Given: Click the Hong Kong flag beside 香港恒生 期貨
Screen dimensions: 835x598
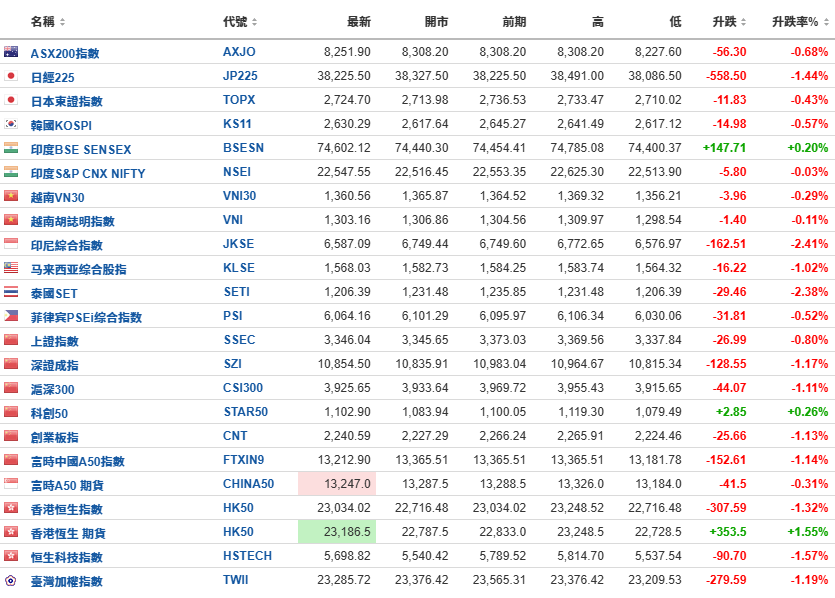Looking at the screenshot, I should pos(11,531).
